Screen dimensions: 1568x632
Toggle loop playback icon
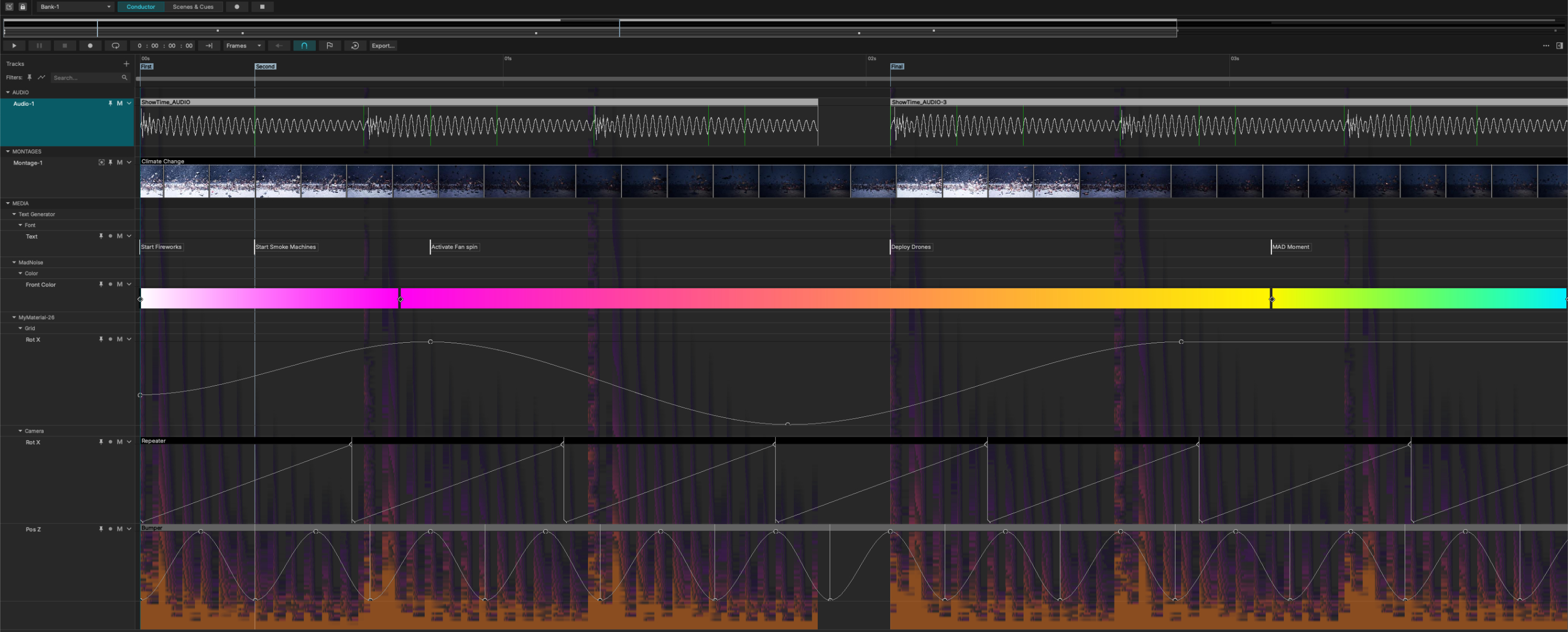tap(115, 46)
